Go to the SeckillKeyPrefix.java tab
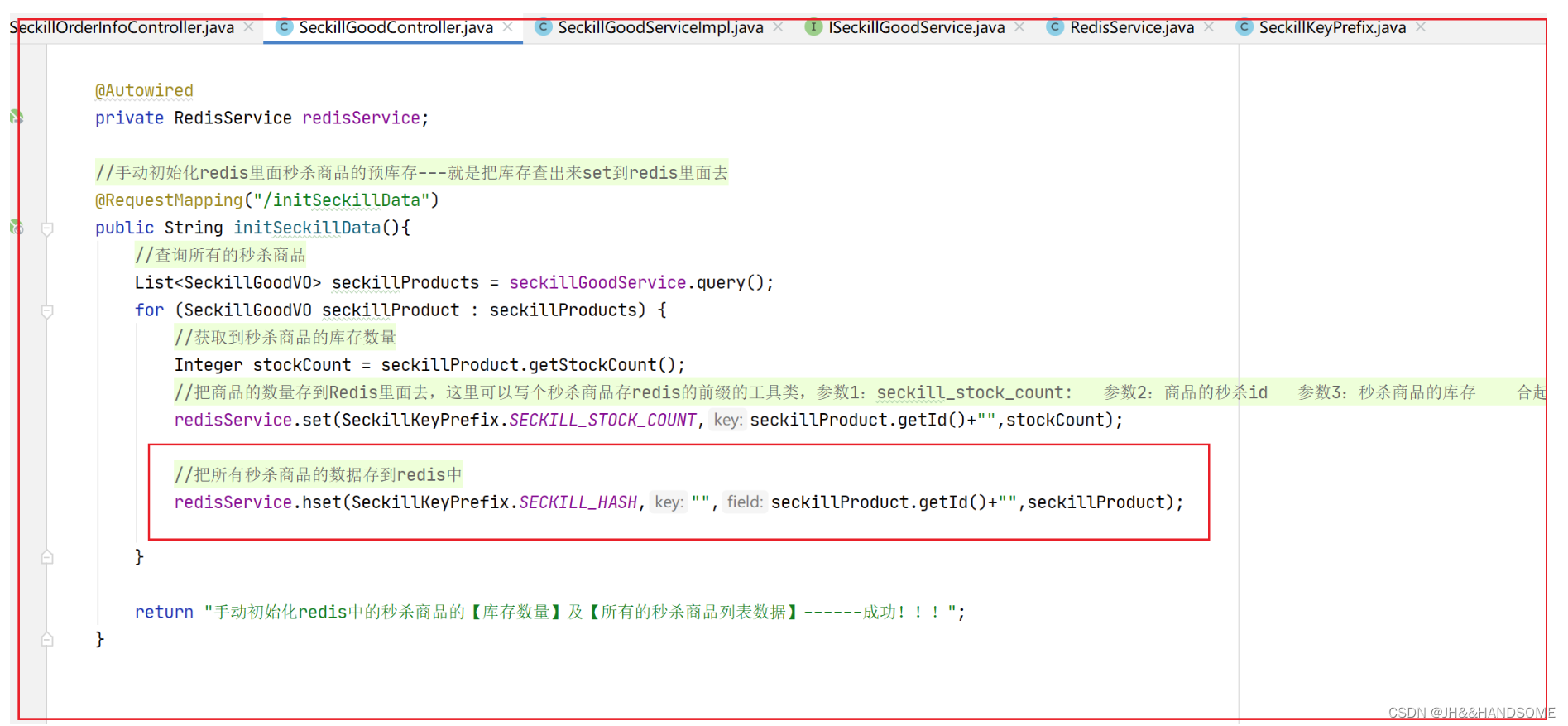Viewport: 1568px width, 726px height. coord(1332,27)
